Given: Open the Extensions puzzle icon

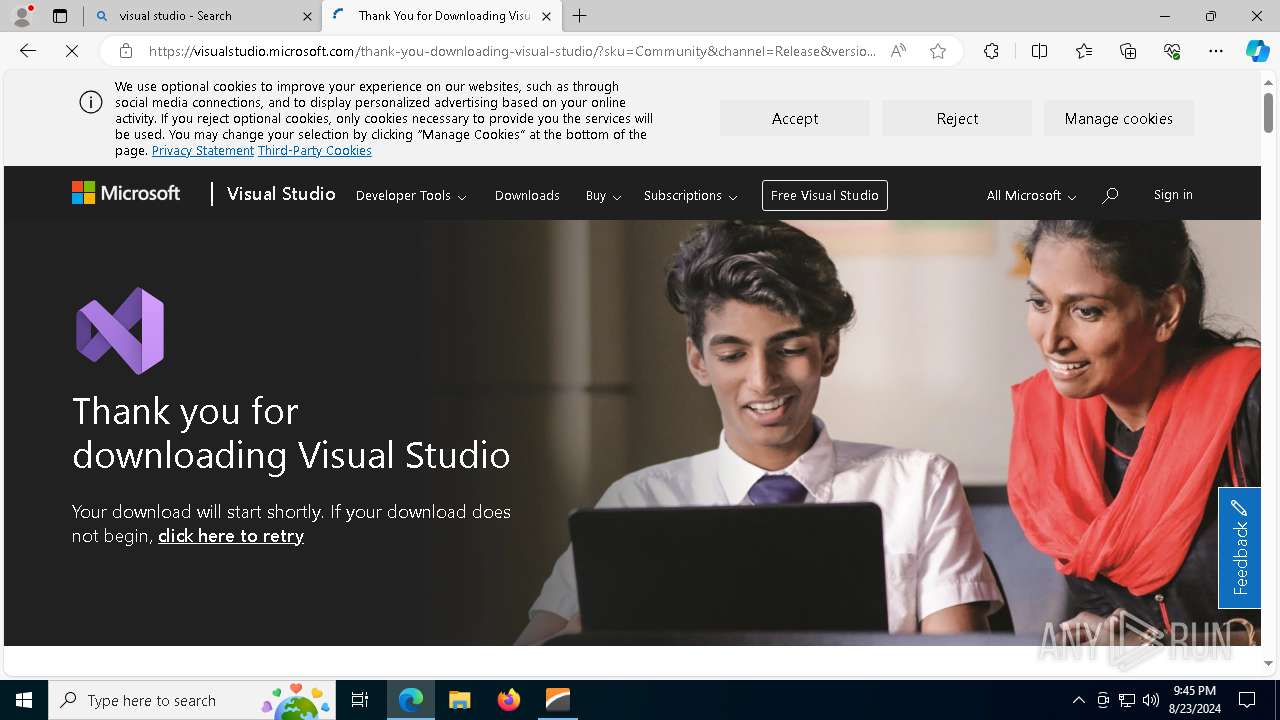Looking at the screenshot, I should pyautogui.click(x=991, y=51).
